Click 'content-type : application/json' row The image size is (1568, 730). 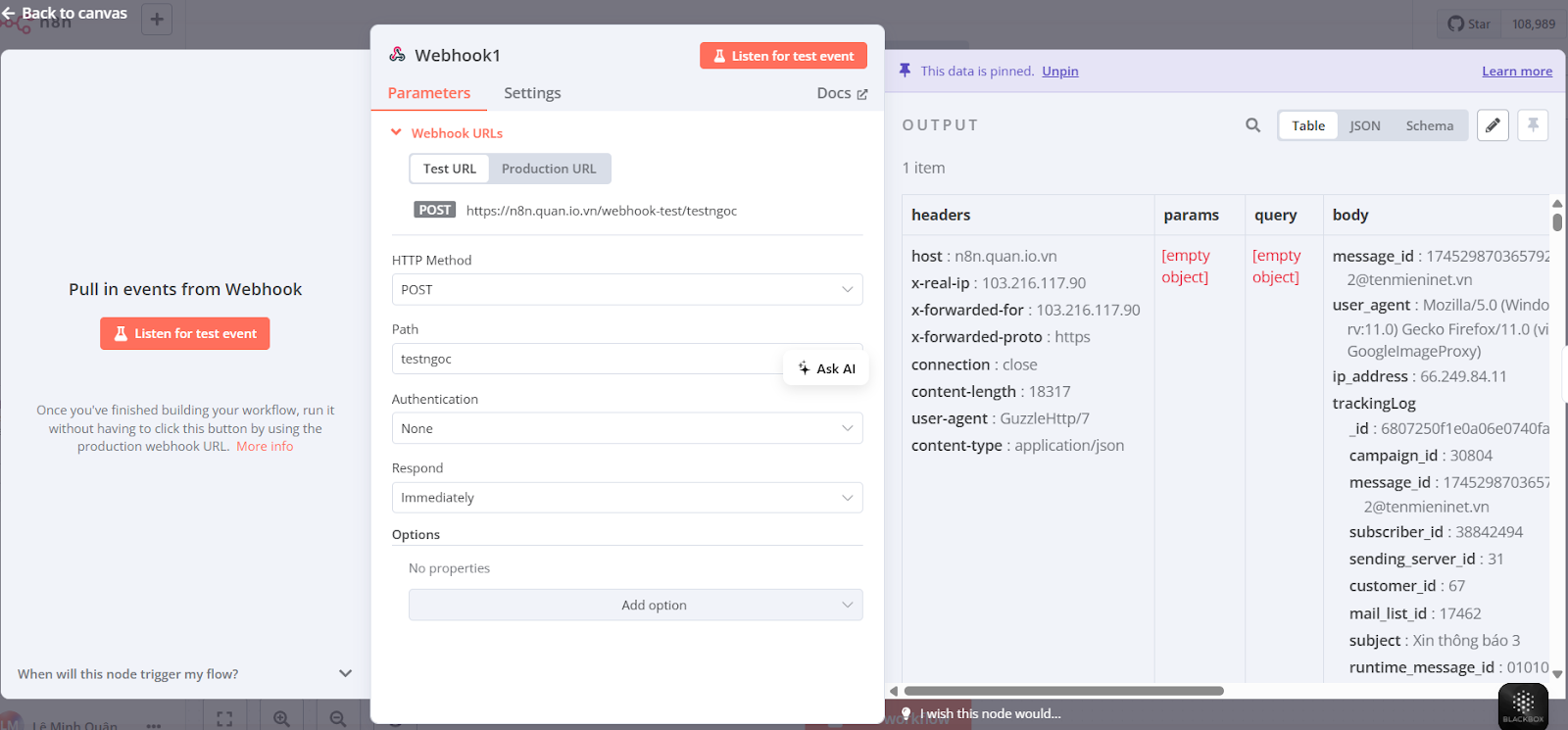coord(1017,446)
